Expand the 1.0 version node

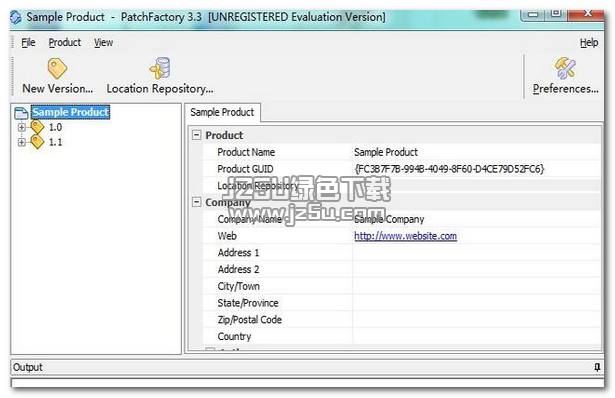(x=22, y=127)
